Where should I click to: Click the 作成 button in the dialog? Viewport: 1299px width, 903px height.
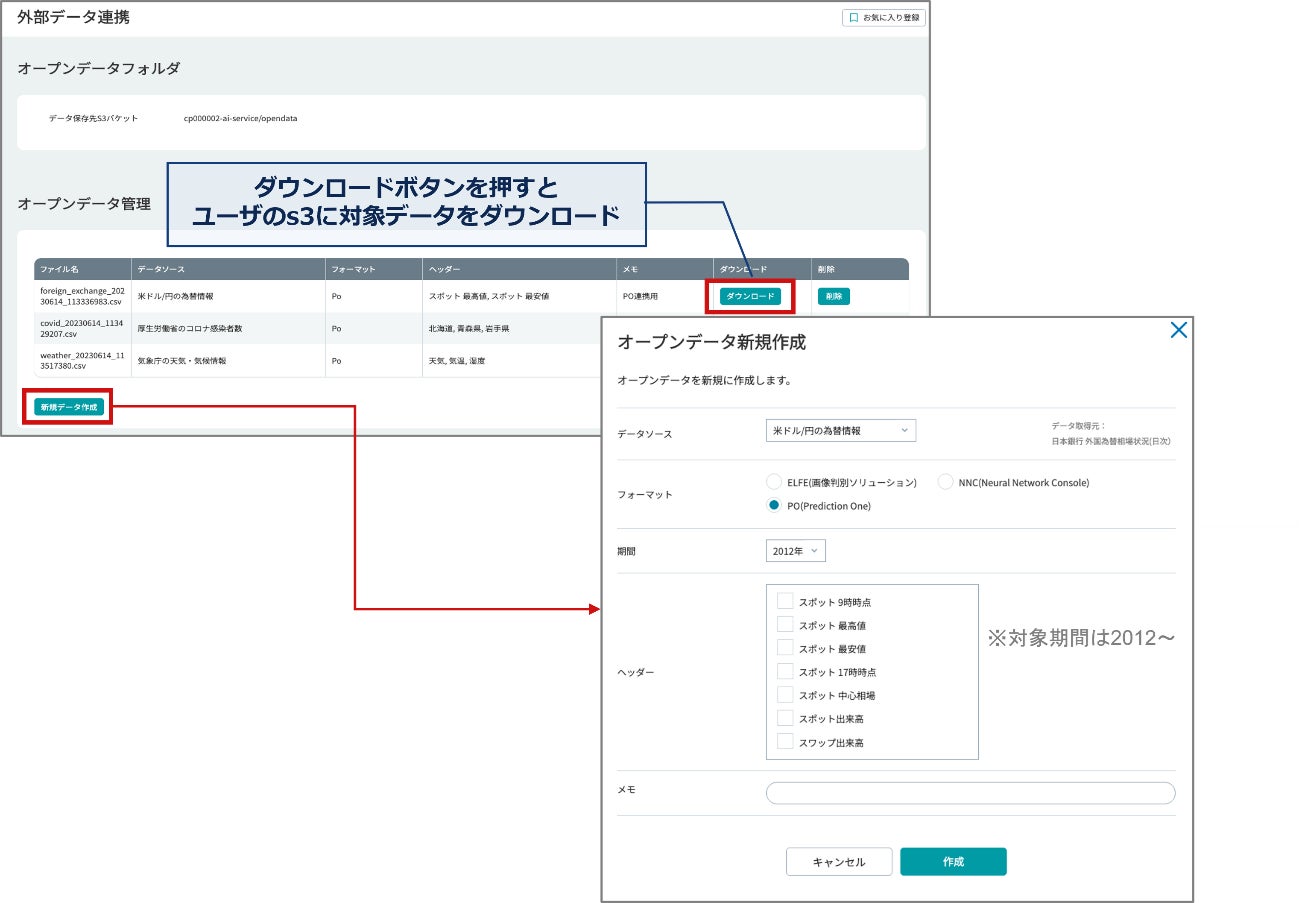(x=953, y=862)
